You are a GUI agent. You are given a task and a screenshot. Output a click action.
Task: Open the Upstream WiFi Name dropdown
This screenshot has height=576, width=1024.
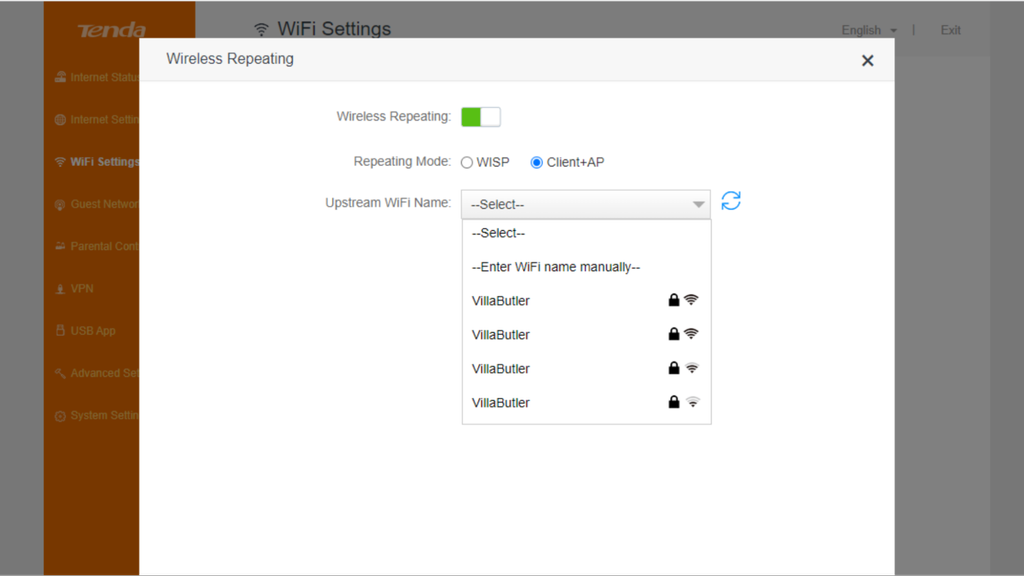click(585, 204)
